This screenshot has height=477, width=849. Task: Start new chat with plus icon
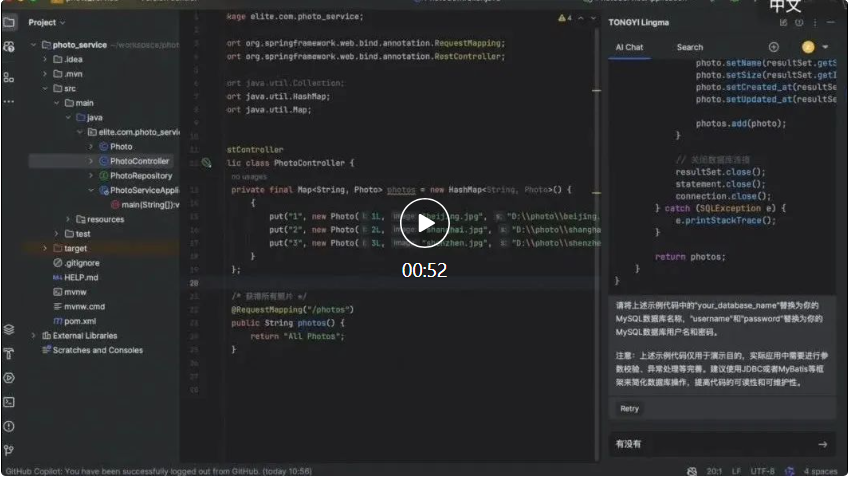(x=774, y=47)
